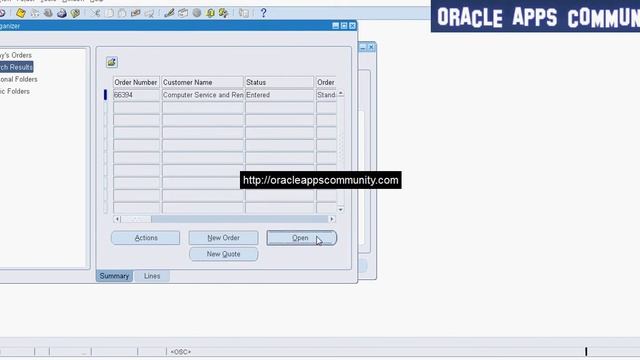This screenshot has height=360, width=640.
Task: Close the background window behind Order Organizer
Action: pos(371,47)
